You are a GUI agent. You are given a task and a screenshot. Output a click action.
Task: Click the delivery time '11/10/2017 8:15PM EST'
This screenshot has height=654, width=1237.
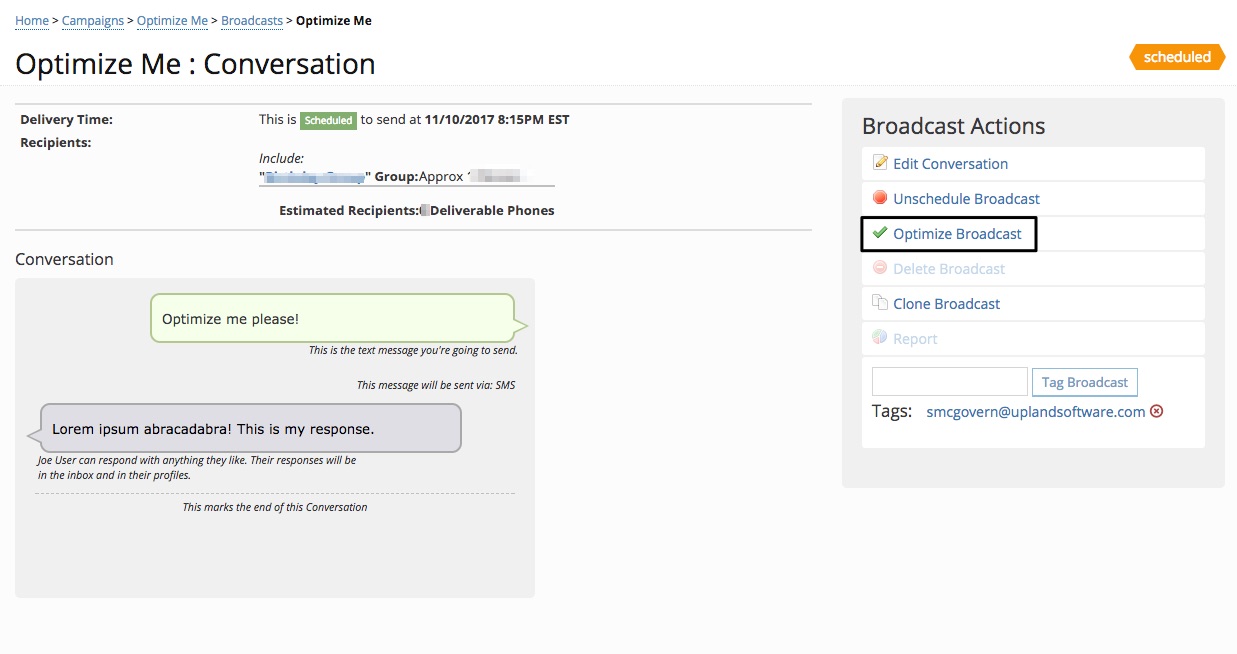[x=497, y=120]
